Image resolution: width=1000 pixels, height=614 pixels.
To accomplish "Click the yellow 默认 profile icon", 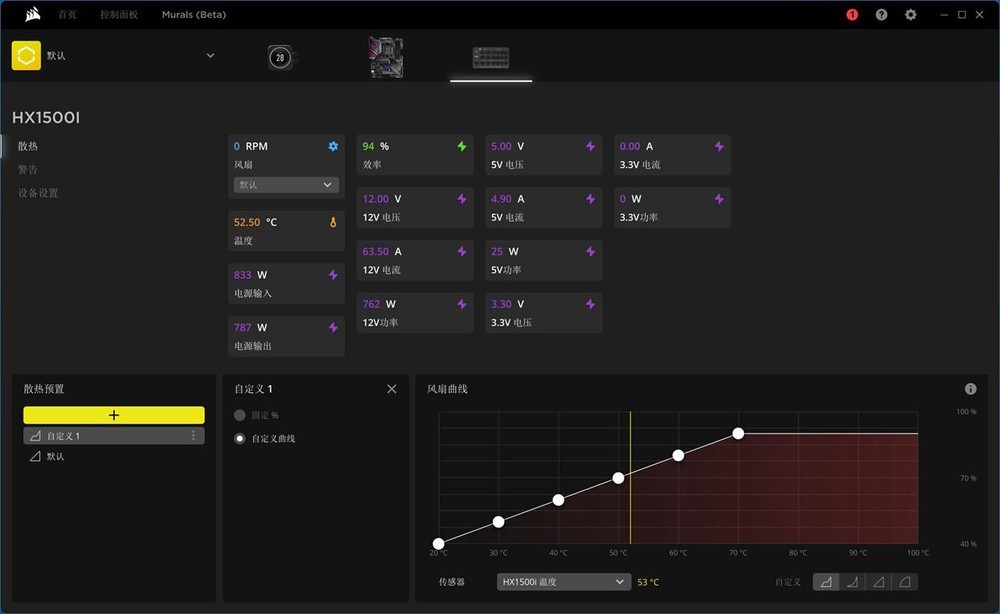I will pos(26,55).
